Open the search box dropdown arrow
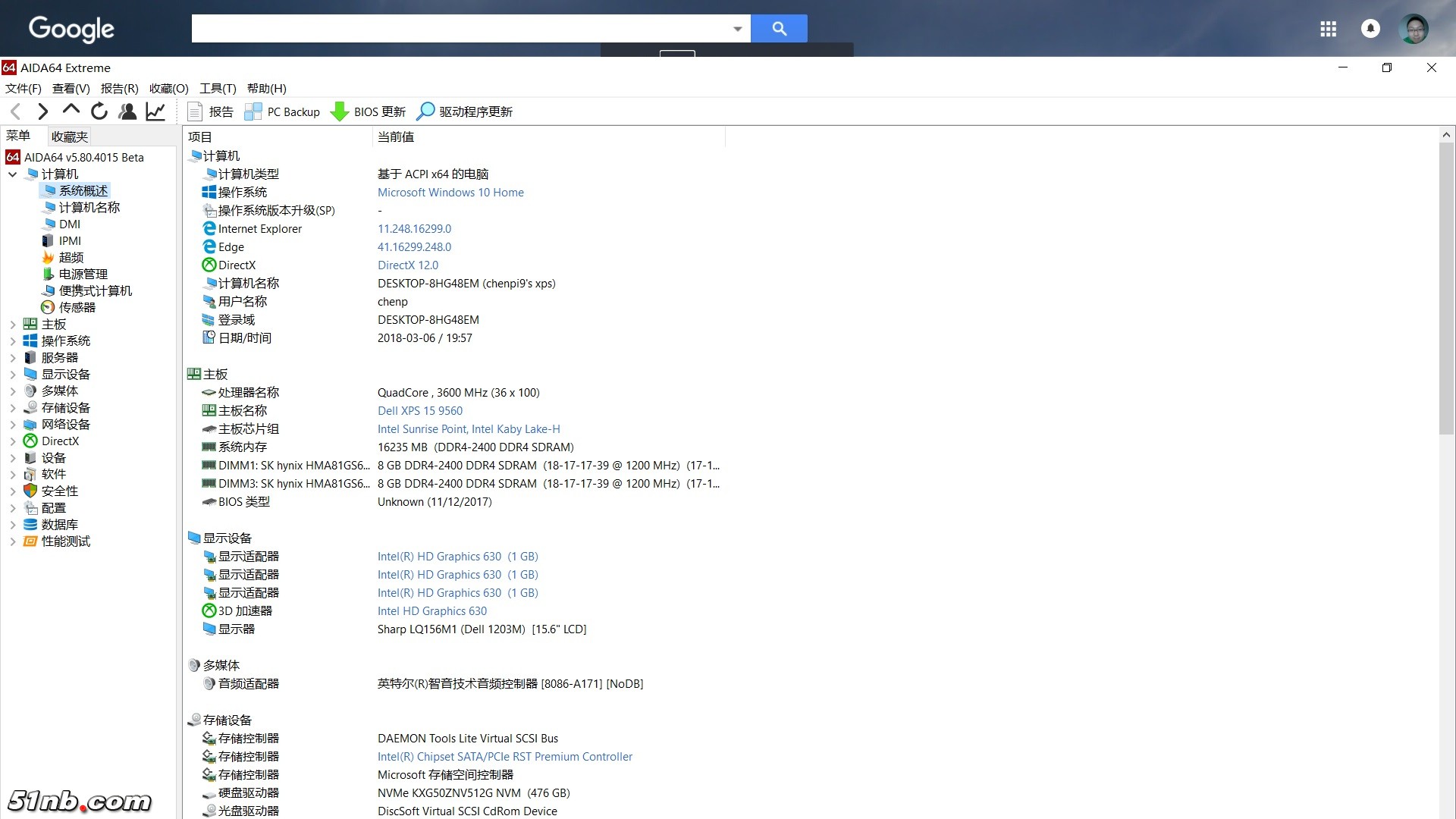Screen dimensions: 1456x819 [x=737, y=29]
